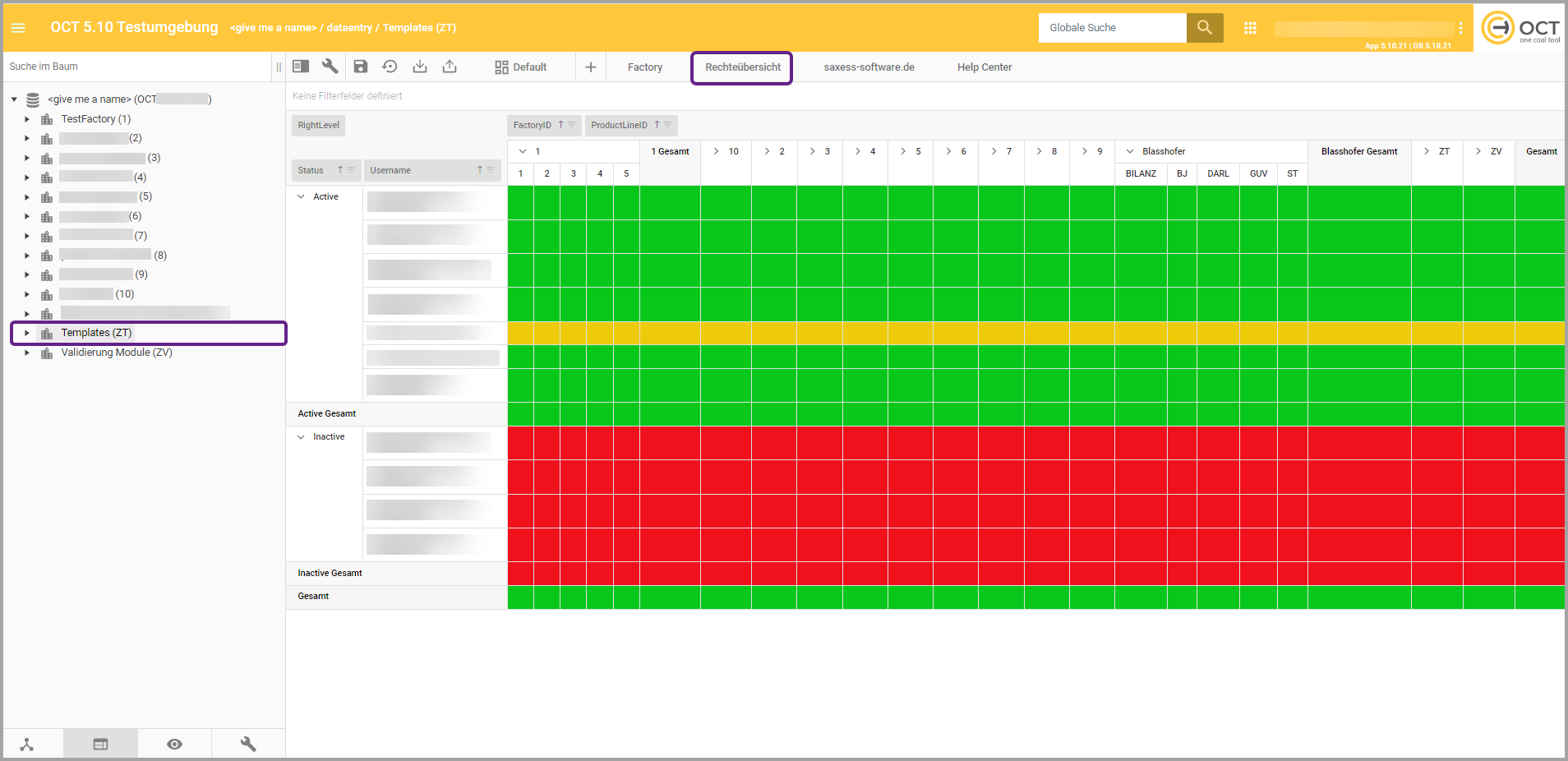Image resolution: width=1568 pixels, height=761 pixels.
Task: Click the TestFactory building icon
Action: 47,119
